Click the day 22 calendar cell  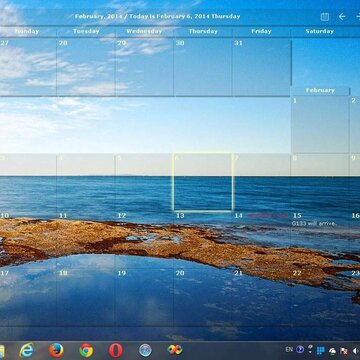[x=320, y=297]
